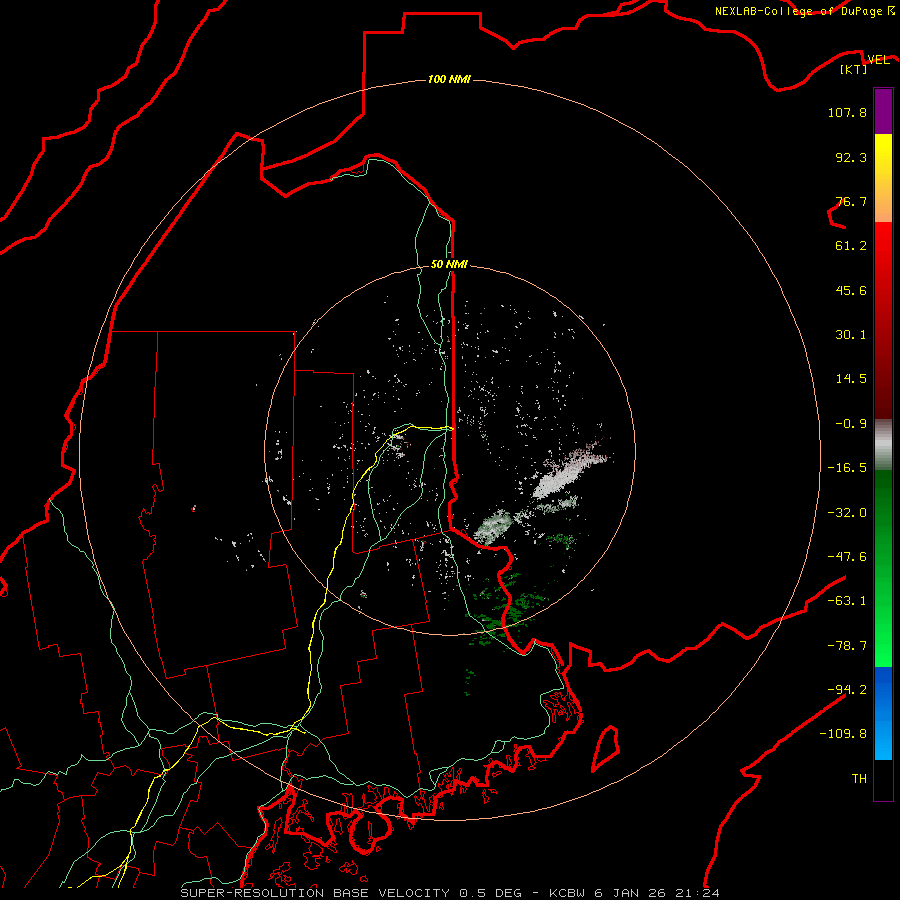Image resolution: width=900 pixels, height=900 pixels.
Task: Click the -0.9 velocity scale value
Action: click(851, 424)
